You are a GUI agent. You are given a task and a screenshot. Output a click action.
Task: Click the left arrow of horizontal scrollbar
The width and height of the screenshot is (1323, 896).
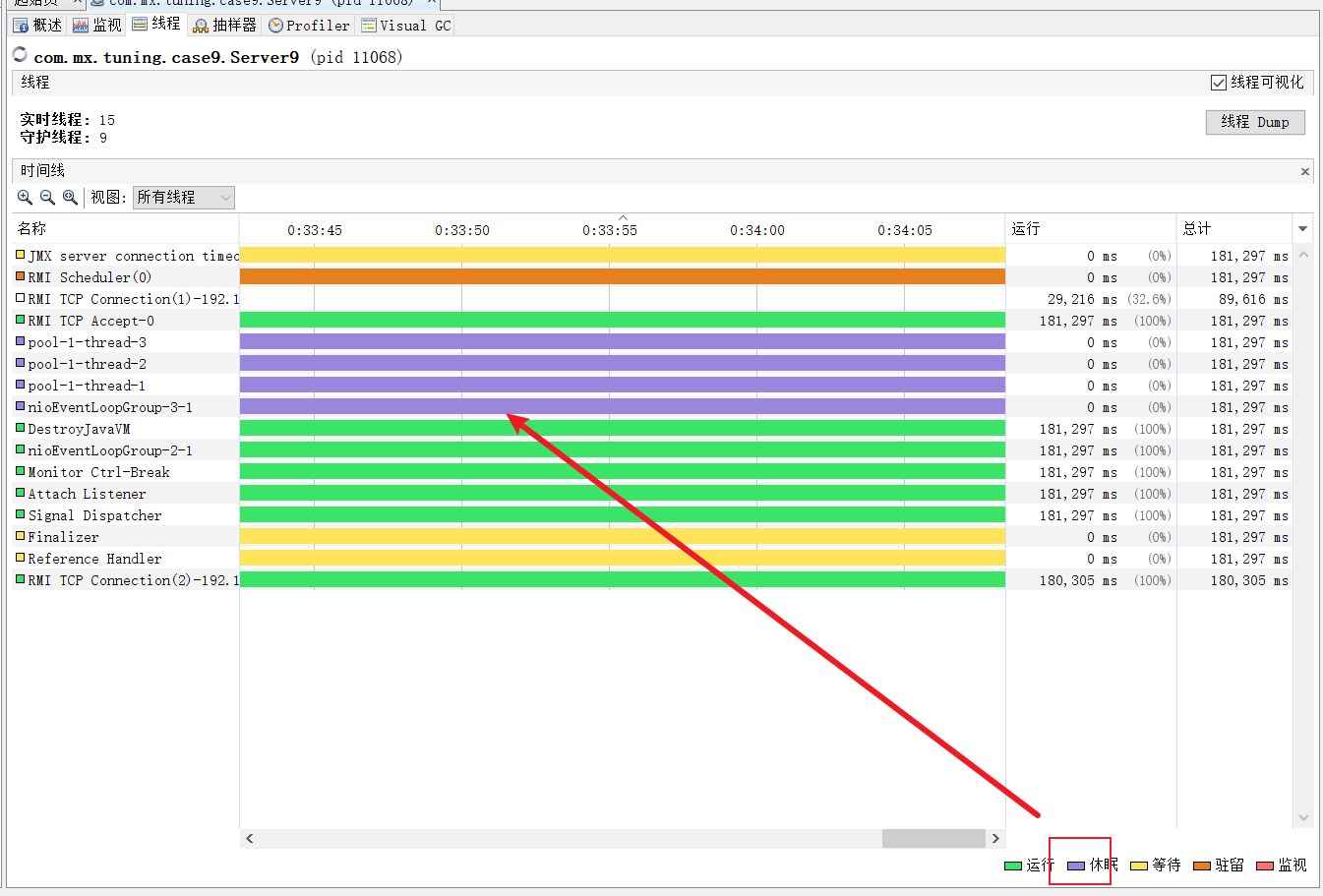coord(250,838)
